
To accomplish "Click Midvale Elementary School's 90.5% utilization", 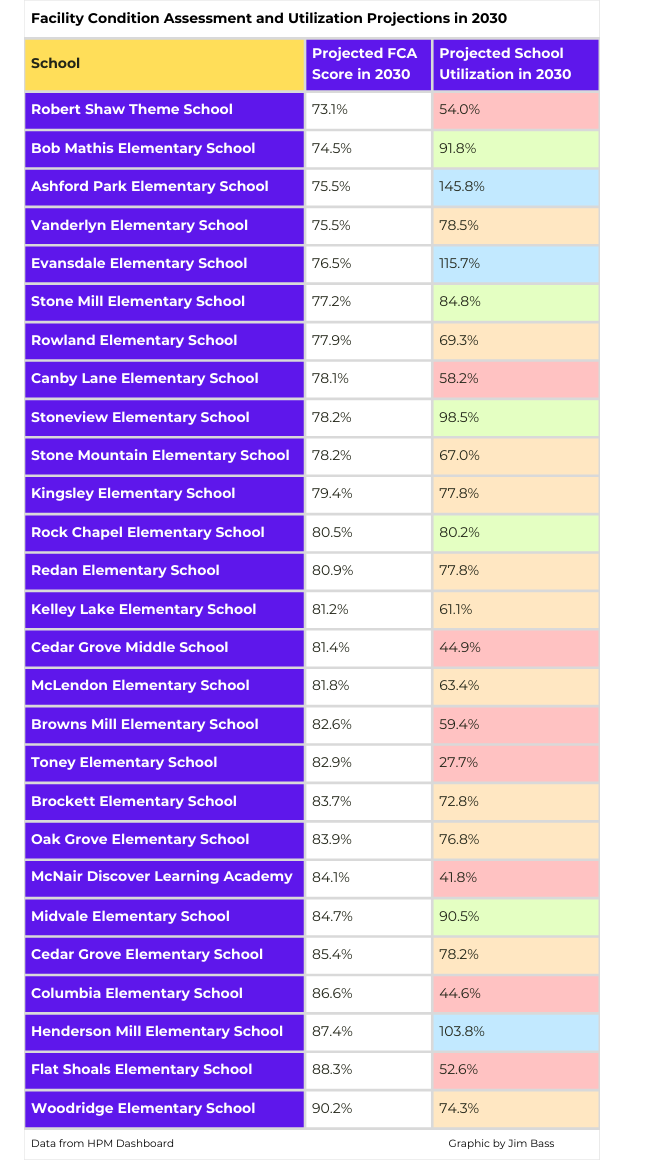I will click(516, 916).
